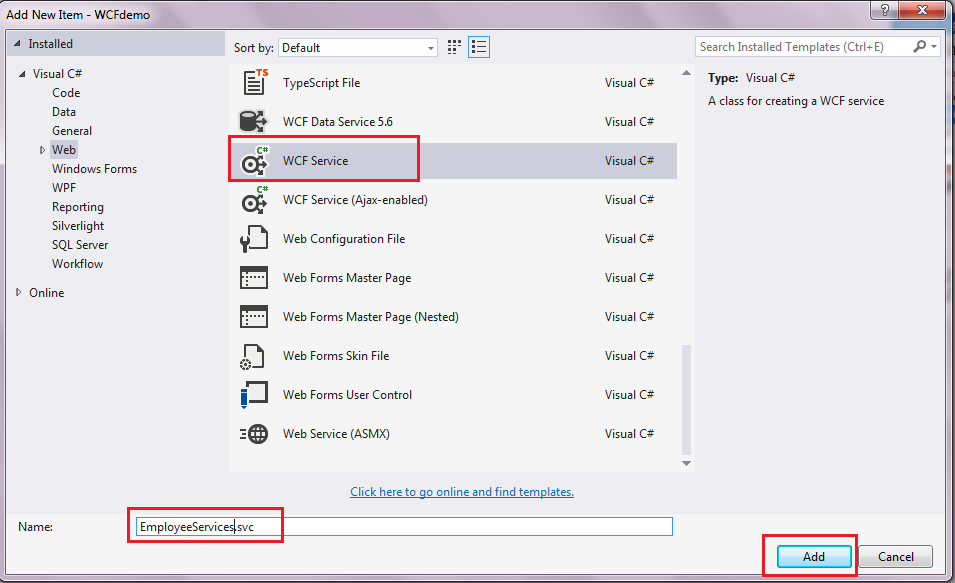Click the WCF Data Service 5.6 icon

253,121
